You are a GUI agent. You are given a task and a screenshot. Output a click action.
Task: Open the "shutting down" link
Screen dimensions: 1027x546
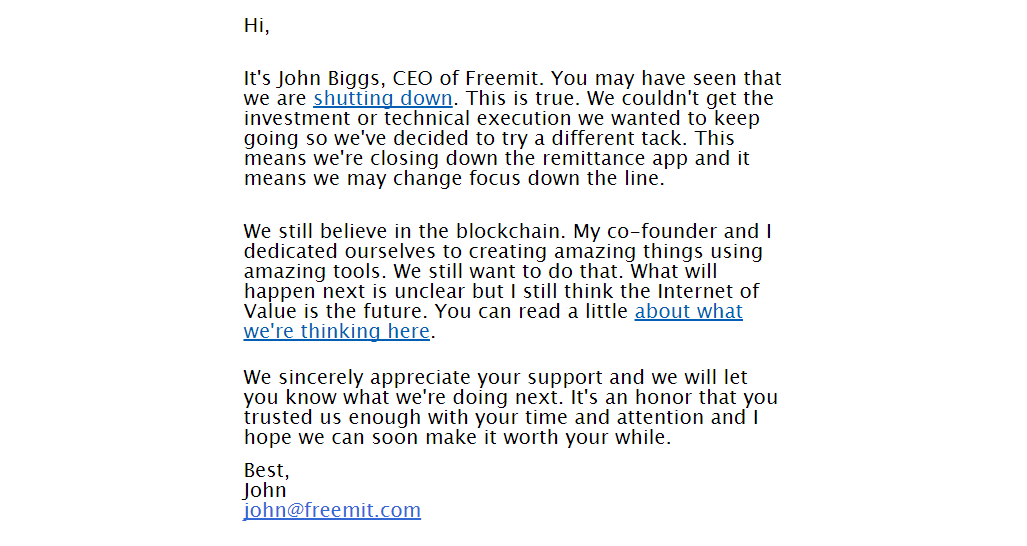click(x=383, y=99)
